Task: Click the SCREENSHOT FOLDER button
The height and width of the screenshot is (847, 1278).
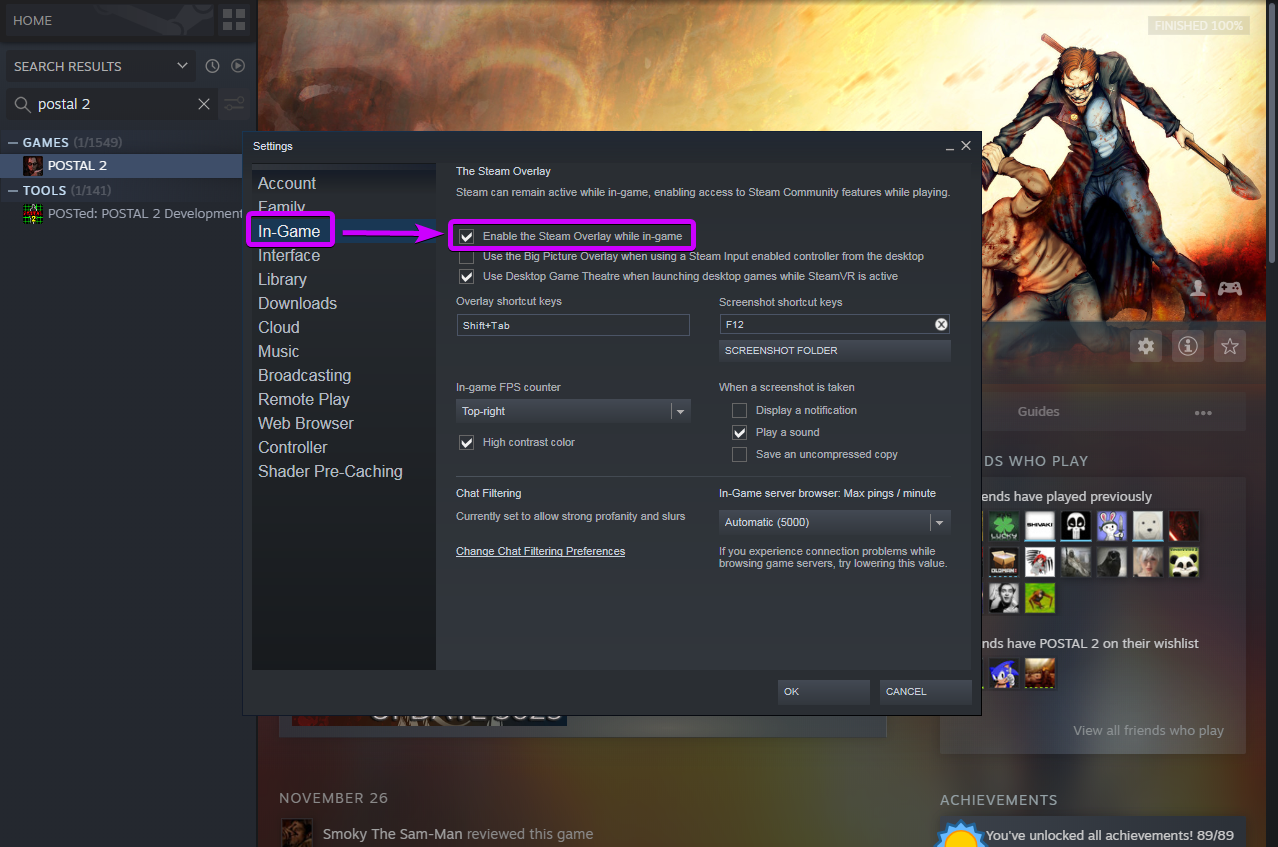Action: click(x=834, y=351)
